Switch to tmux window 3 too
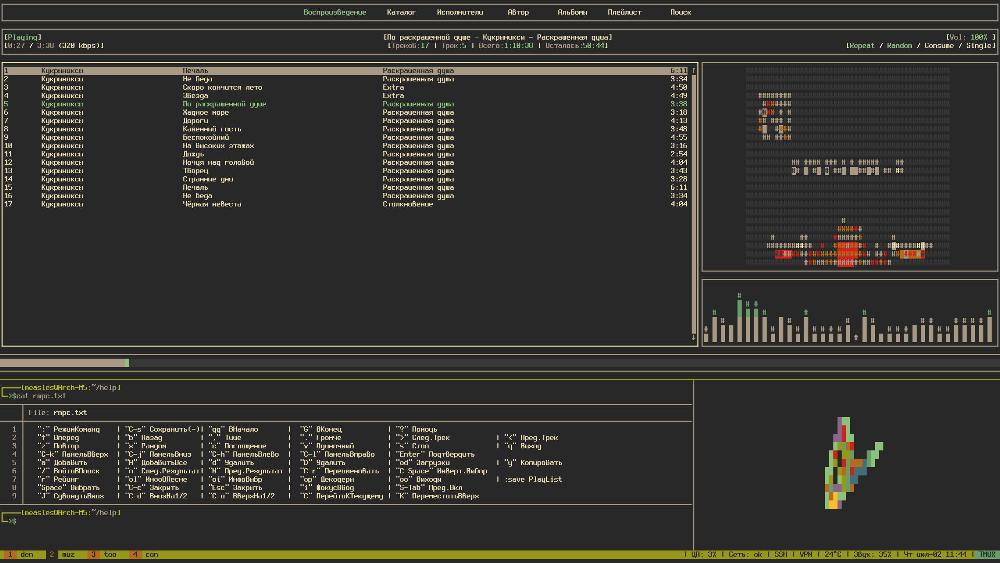1000x563 pixels. tap(104, 555)
